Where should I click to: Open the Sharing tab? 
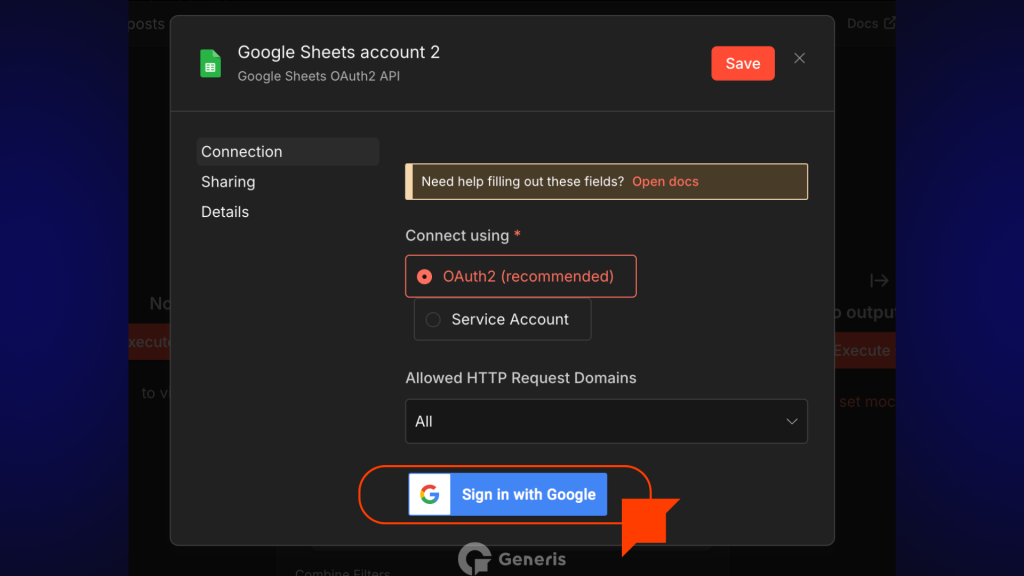click(228, 182)
